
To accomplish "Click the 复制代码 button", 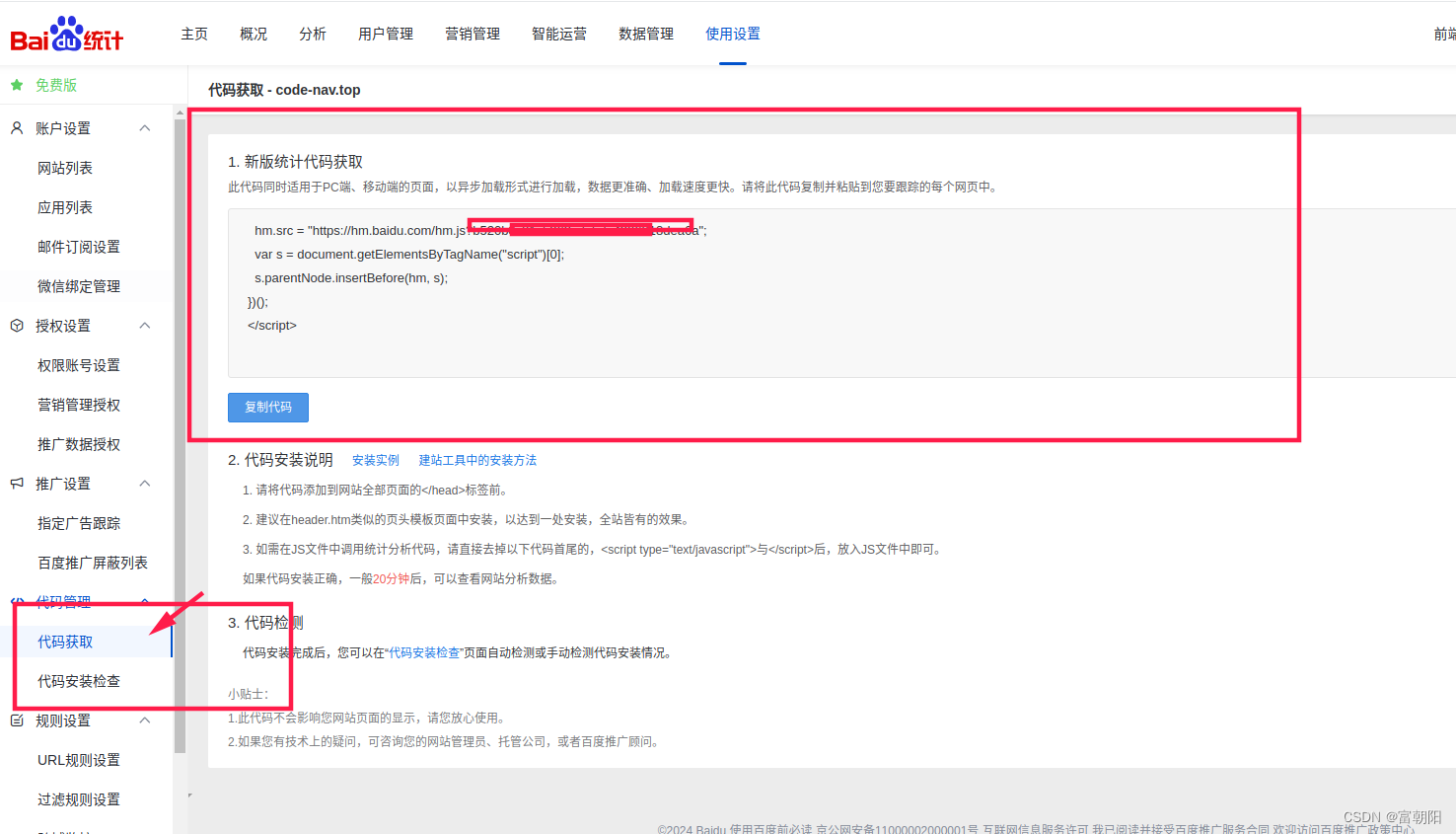I will [268, 408].
